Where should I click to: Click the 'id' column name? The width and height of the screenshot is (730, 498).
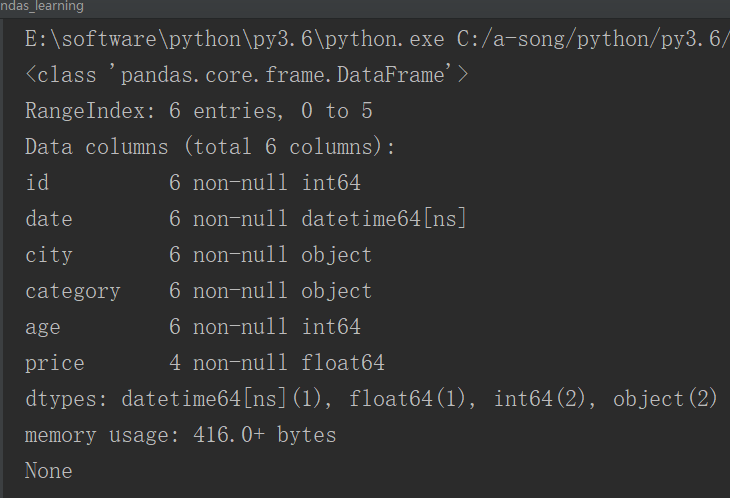tap(37, 183)
